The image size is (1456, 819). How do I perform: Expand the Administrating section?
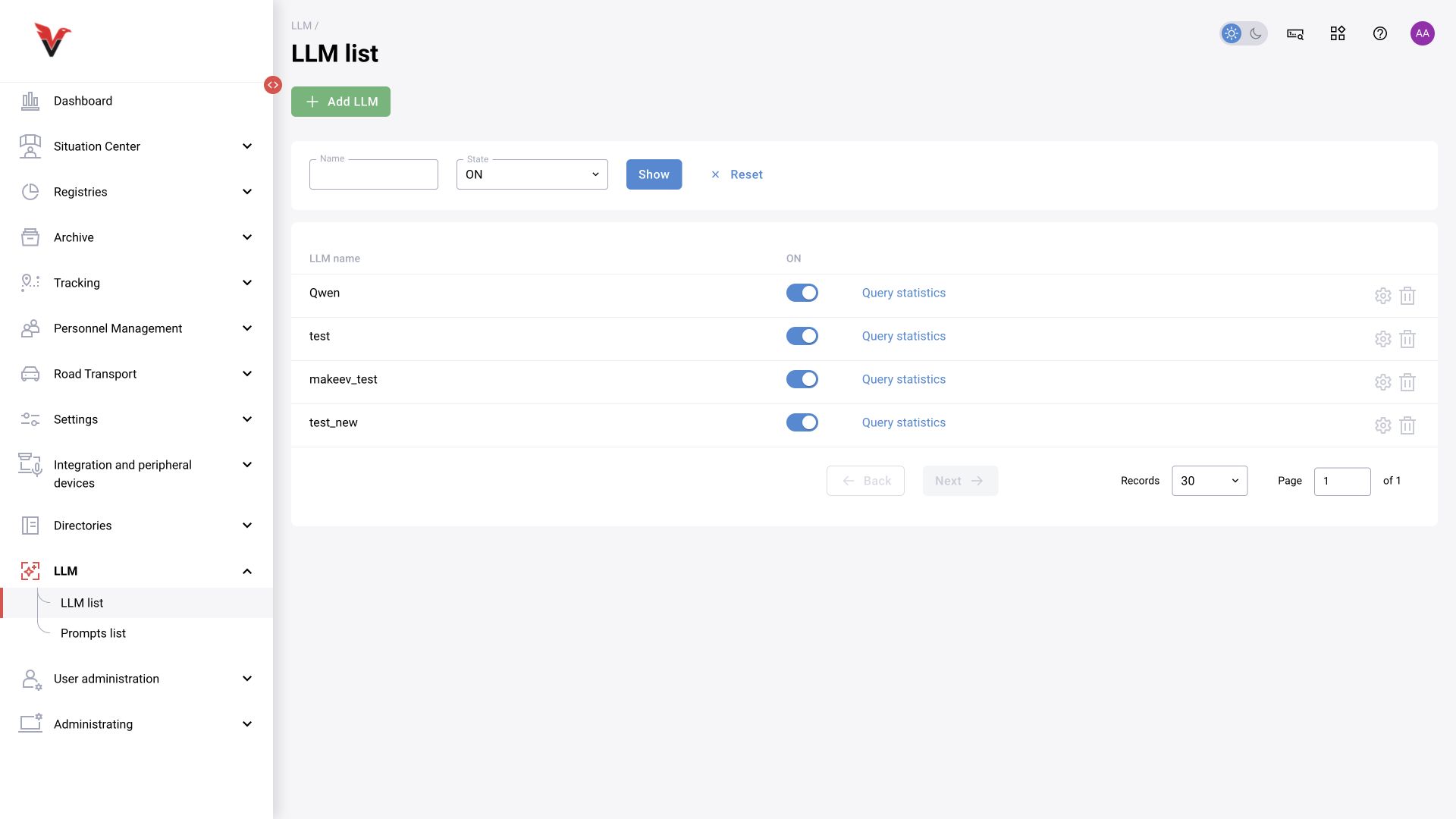(x=136, y=724)
